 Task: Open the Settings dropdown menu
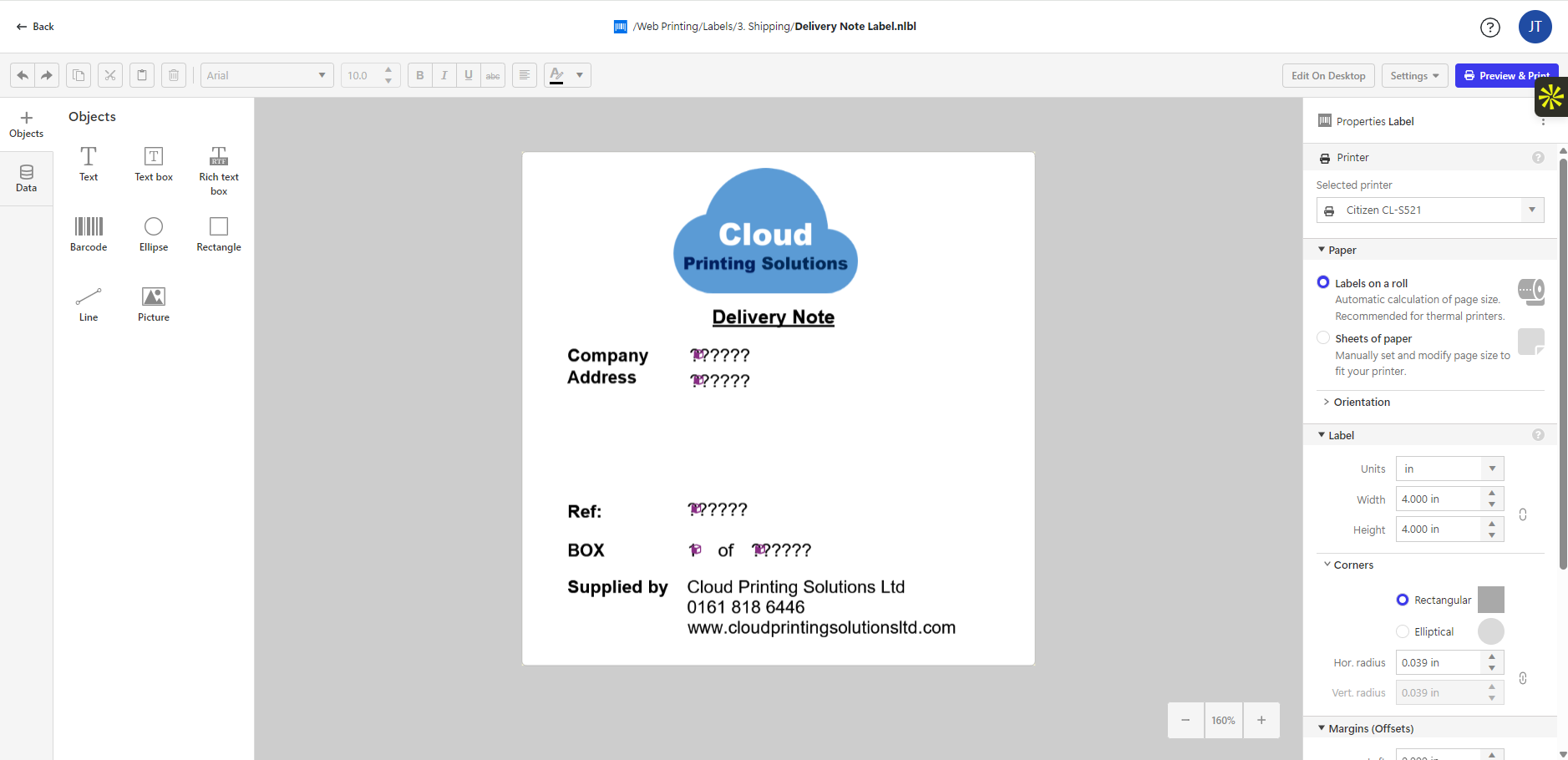pos(1414,75)
